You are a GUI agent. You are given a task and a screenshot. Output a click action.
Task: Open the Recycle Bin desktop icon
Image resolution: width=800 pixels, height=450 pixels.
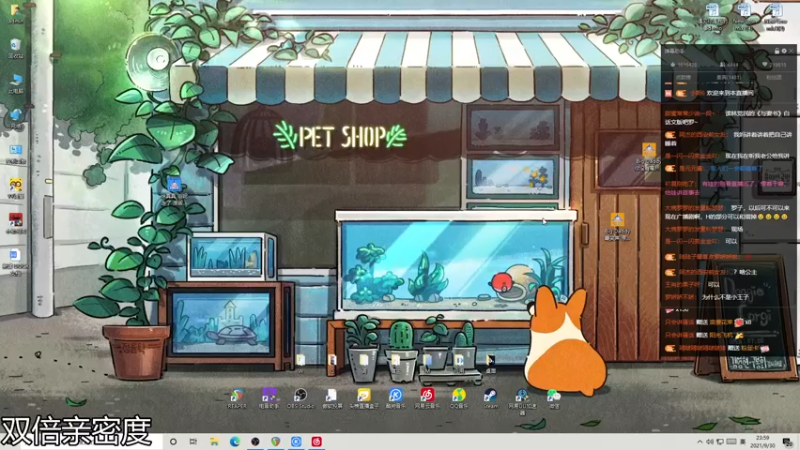pos(15,48)
